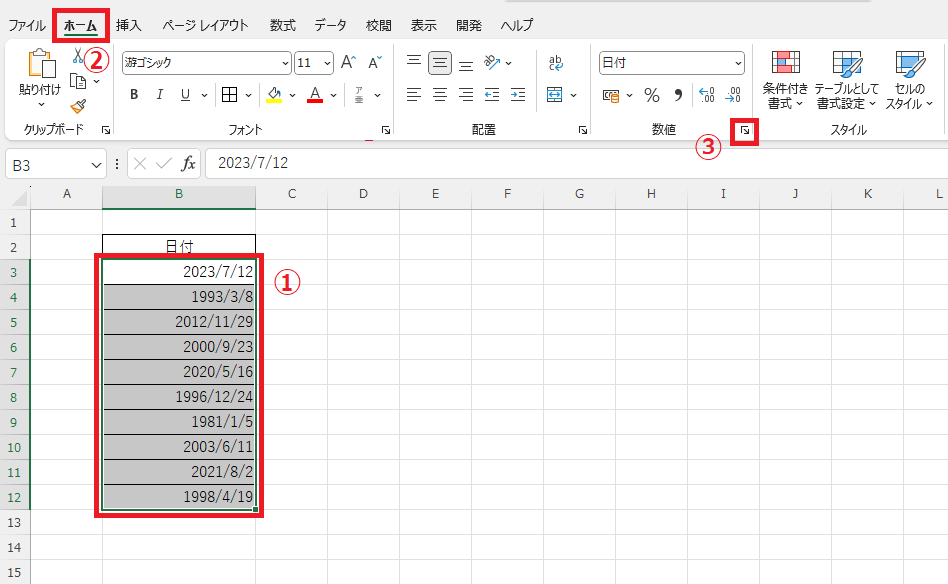Decrease indent

point(492,95)
